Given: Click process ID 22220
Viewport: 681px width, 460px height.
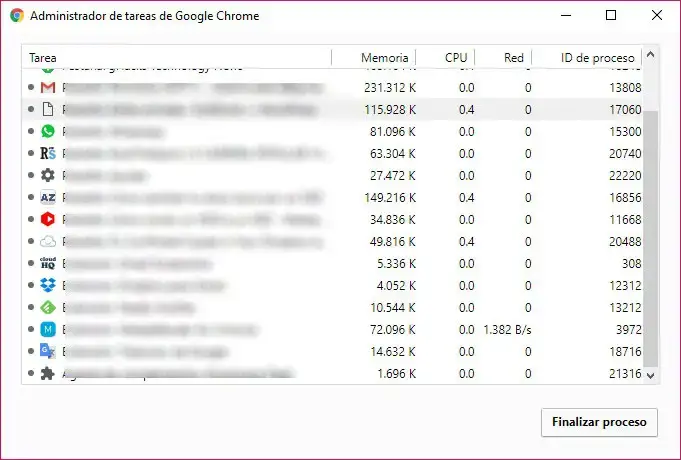Looking at the screenshot, I should point(625,175).
